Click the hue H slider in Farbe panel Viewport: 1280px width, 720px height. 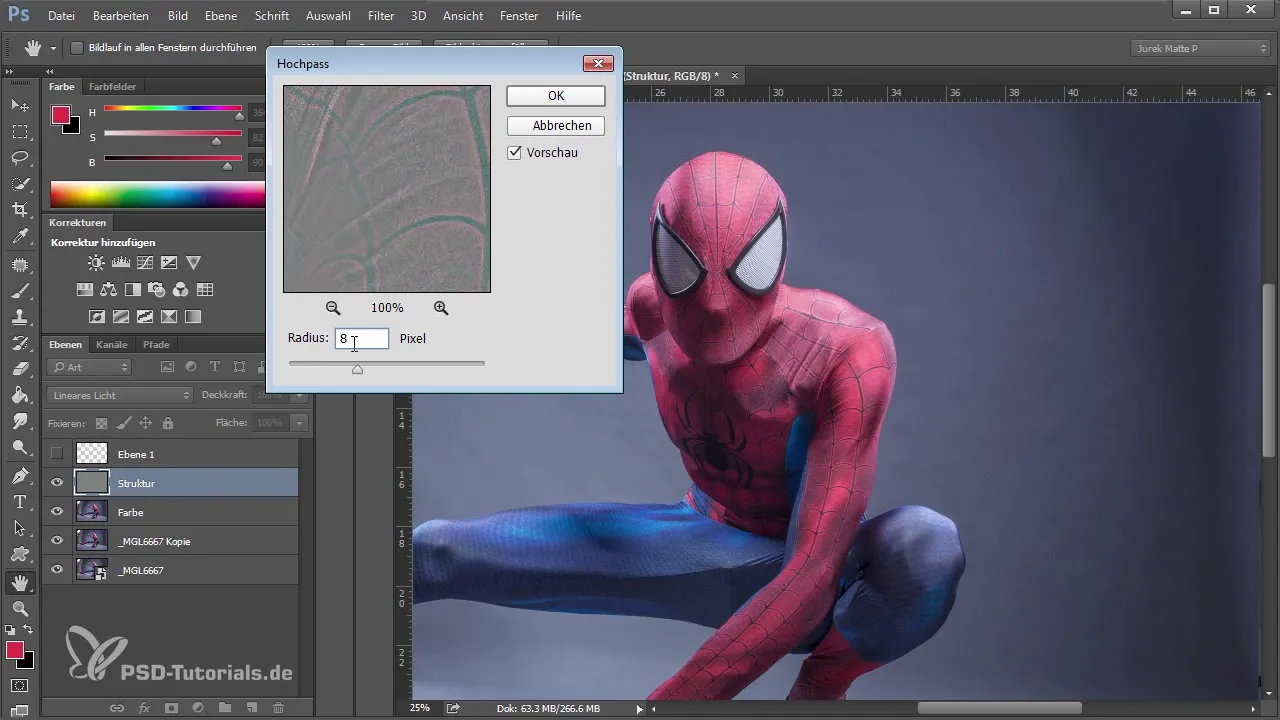point(173,108)
